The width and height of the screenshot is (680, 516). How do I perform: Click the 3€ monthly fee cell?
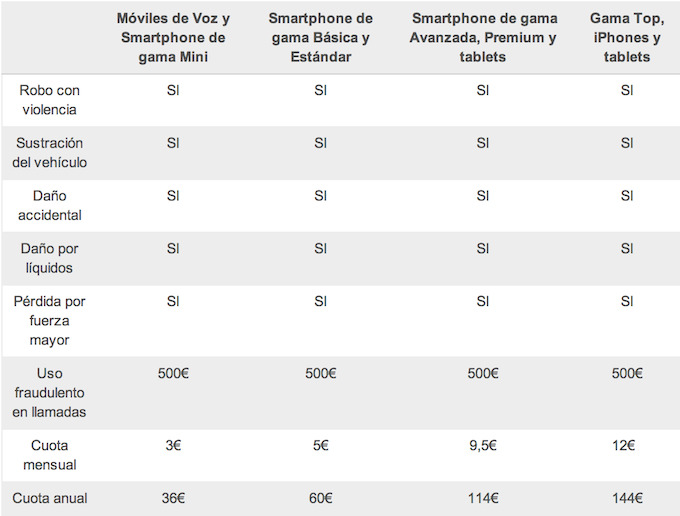point(173,445)
